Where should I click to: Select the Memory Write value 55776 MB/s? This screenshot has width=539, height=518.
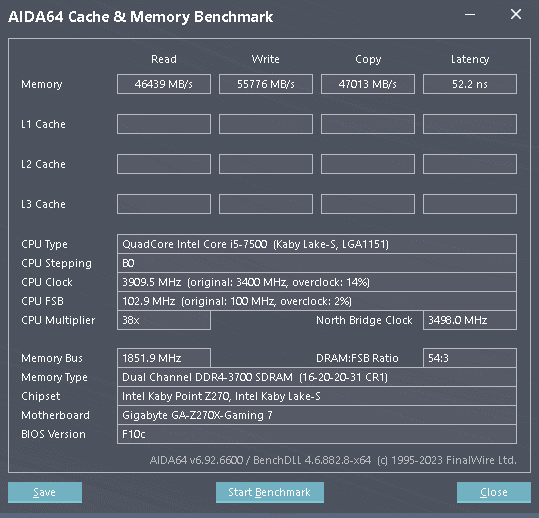266,84
